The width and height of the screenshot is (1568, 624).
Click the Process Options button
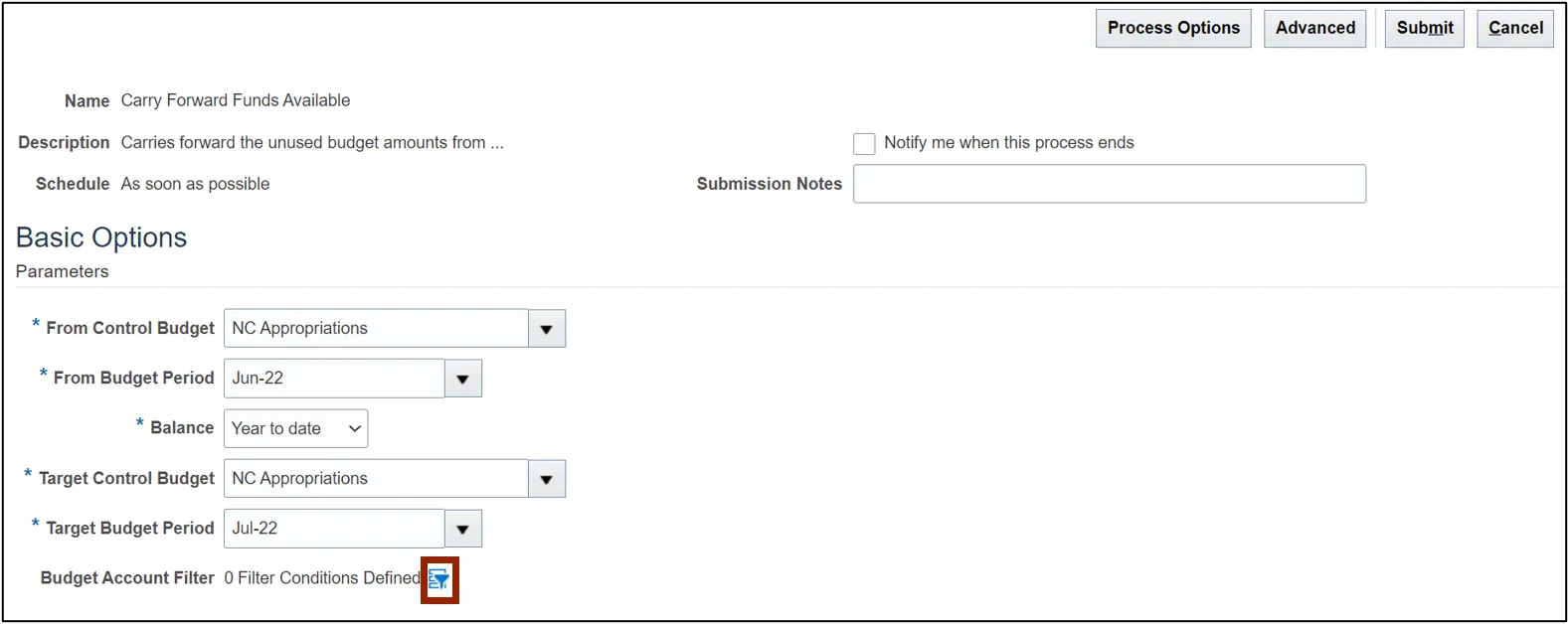(x=1173, y=28)
